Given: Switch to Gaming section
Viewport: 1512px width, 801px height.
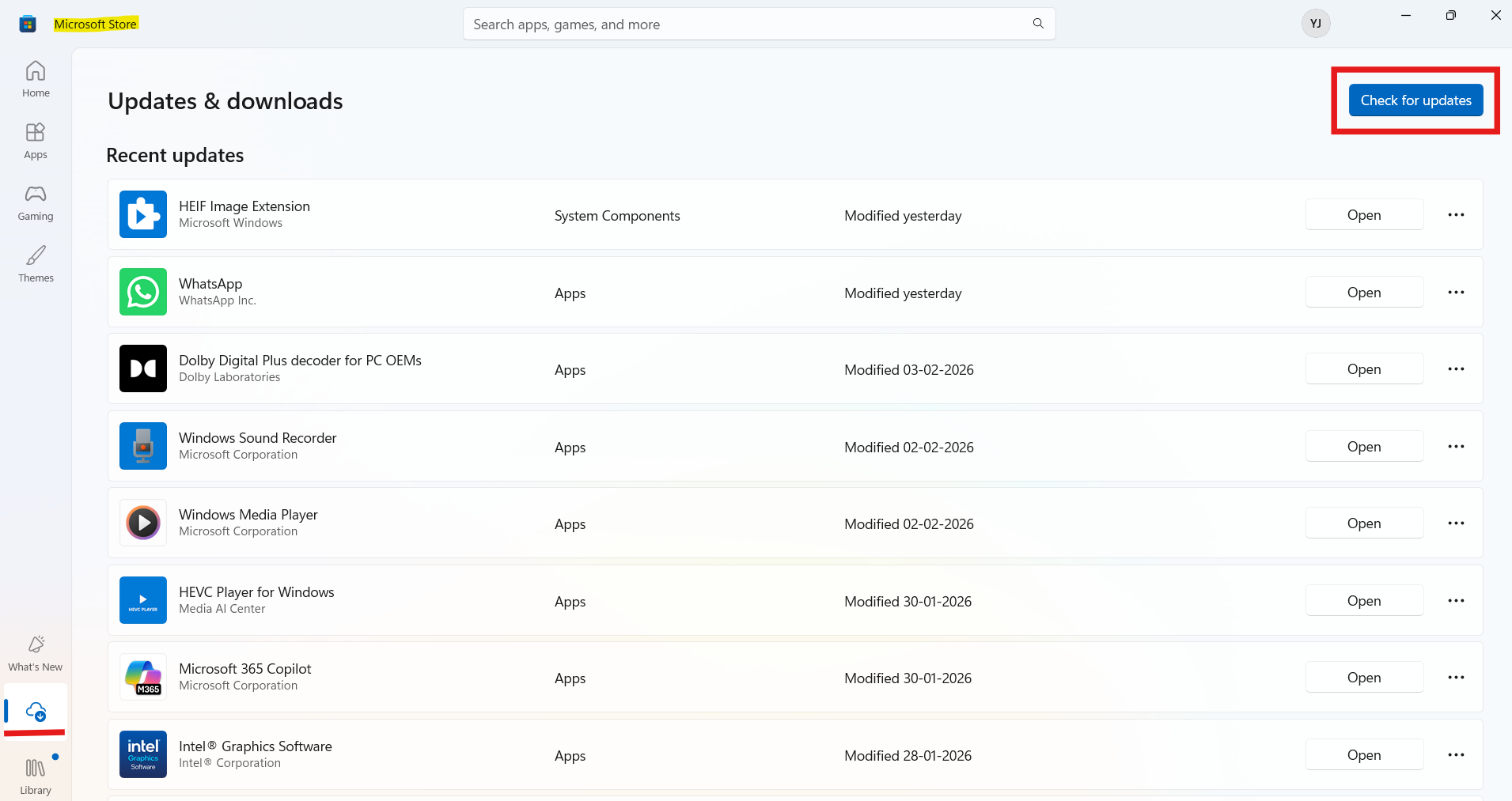Looking at the screenshot, I should point(36,202).
